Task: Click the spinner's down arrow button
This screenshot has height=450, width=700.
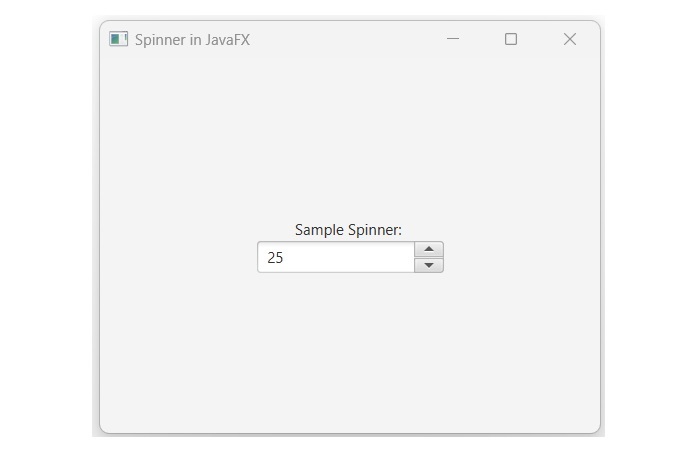Action: point(428,265)
